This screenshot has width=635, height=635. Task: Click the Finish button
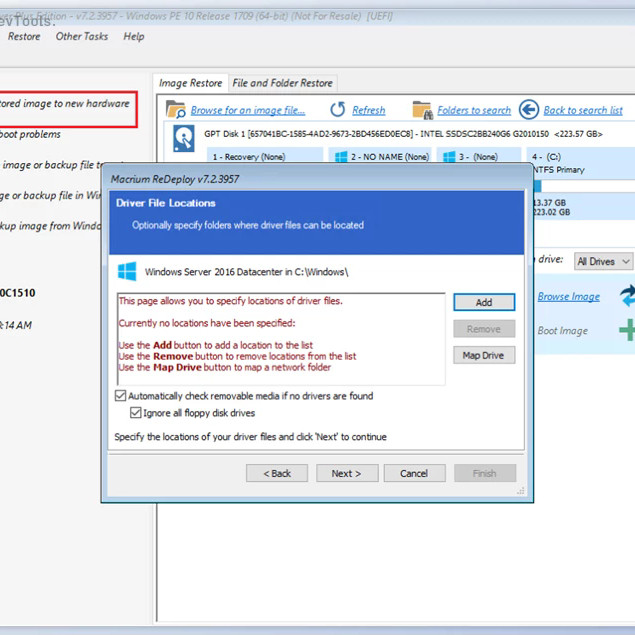(x=485, y=473)
